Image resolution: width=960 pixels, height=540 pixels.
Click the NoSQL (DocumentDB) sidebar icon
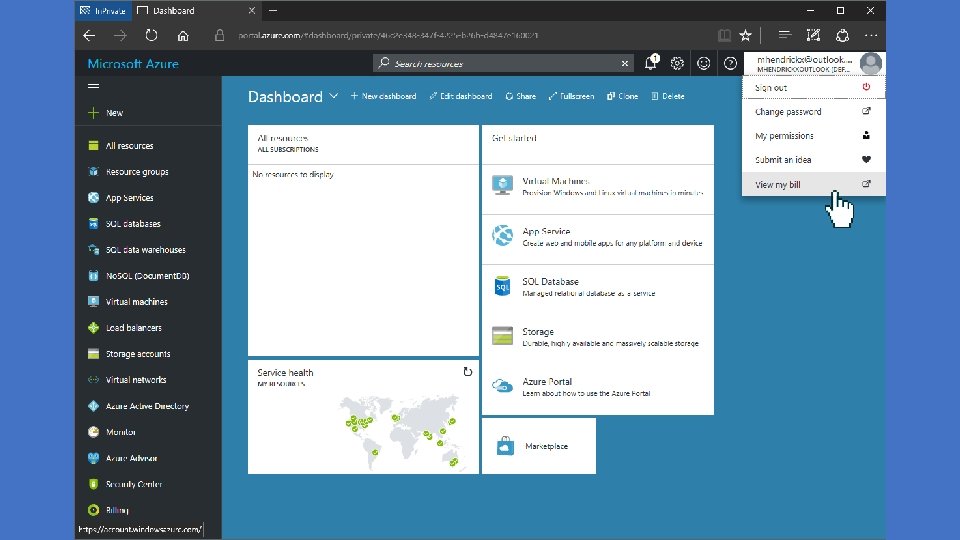pyautogui.click(x=93, y=276)
